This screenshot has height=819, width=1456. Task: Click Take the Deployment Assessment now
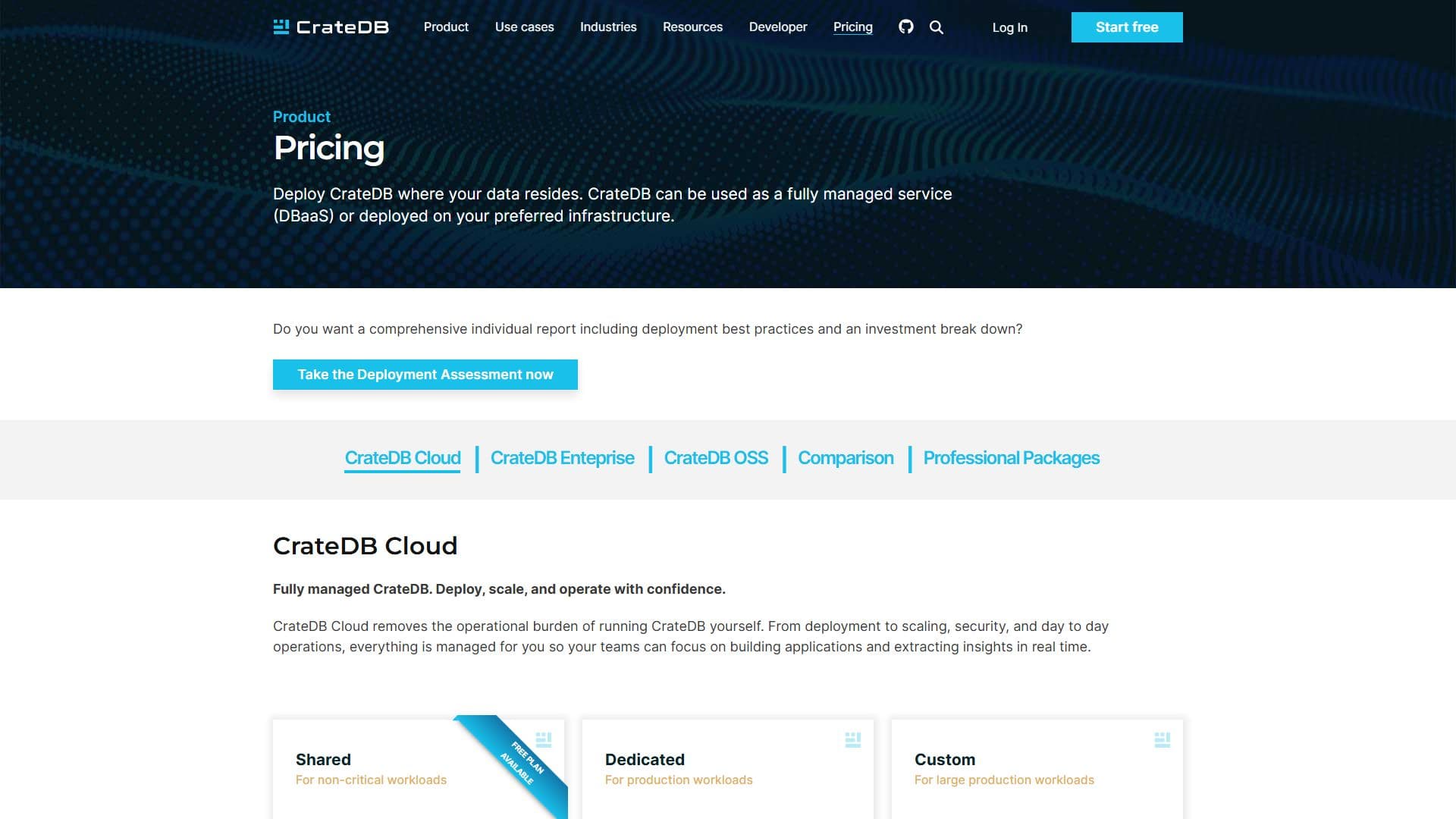tap(425, 375)
